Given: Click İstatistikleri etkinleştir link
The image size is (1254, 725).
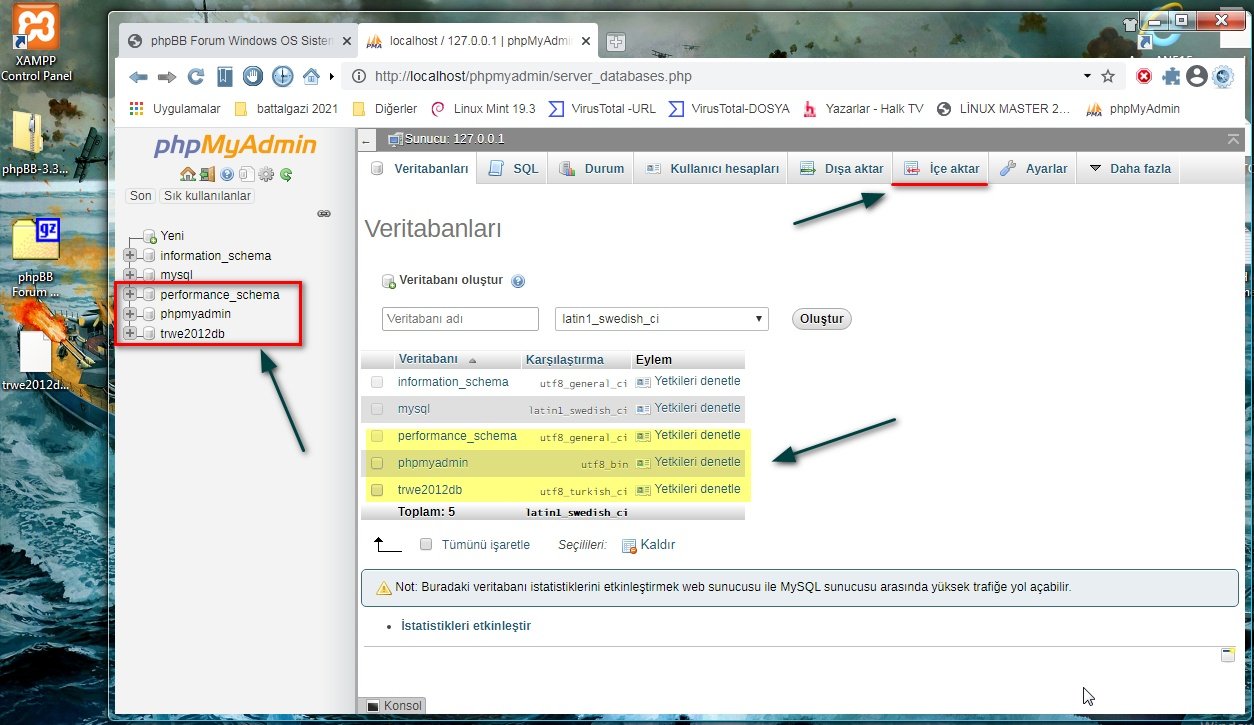Looking at the screenshot, I should pos(465,626).
